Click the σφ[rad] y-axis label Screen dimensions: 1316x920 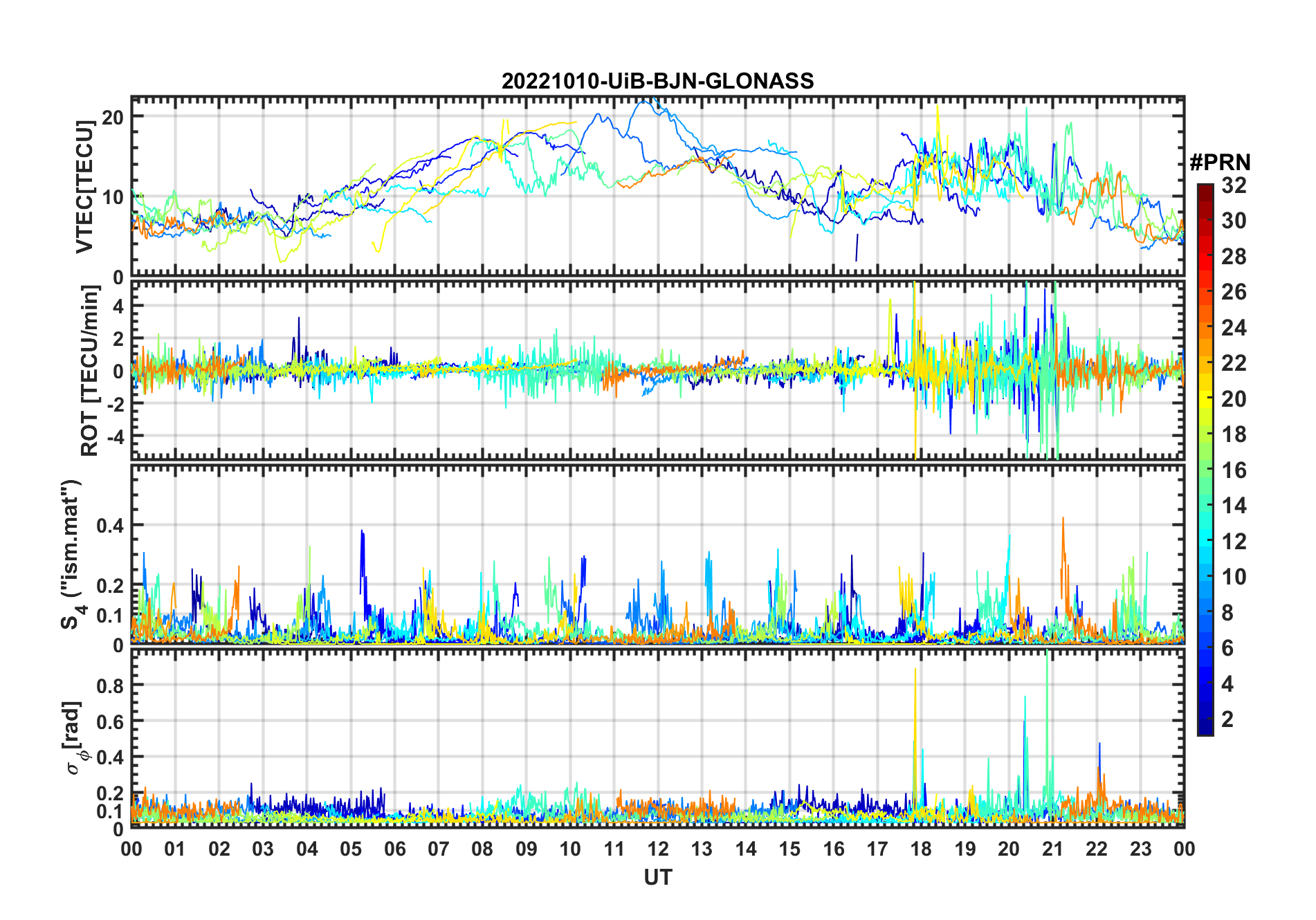coord(76,738)
